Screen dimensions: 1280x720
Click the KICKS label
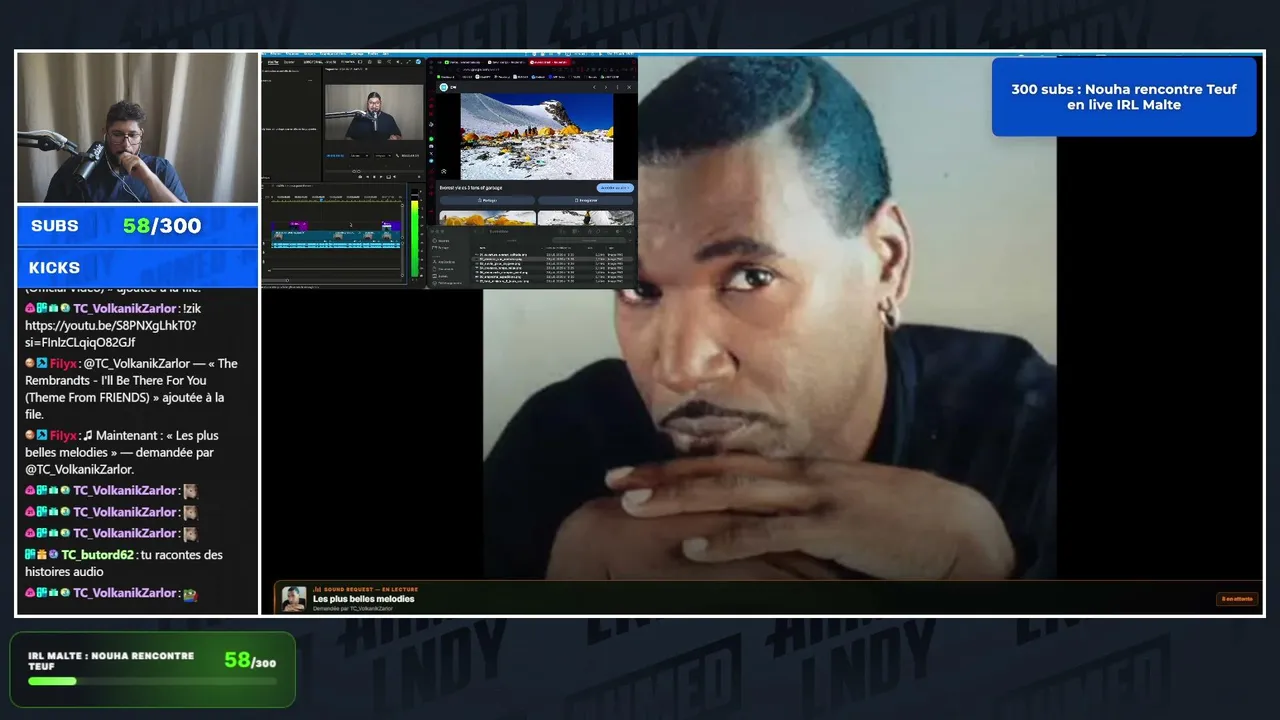click(x=54, y=268)
